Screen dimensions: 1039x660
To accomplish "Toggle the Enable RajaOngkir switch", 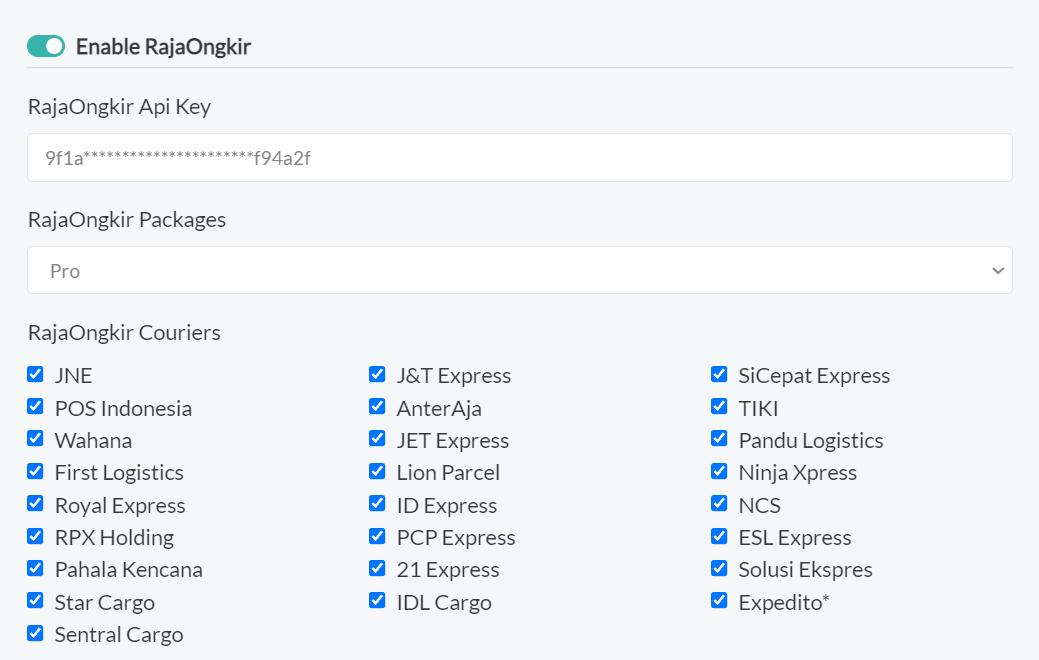I will coord(46,46).
